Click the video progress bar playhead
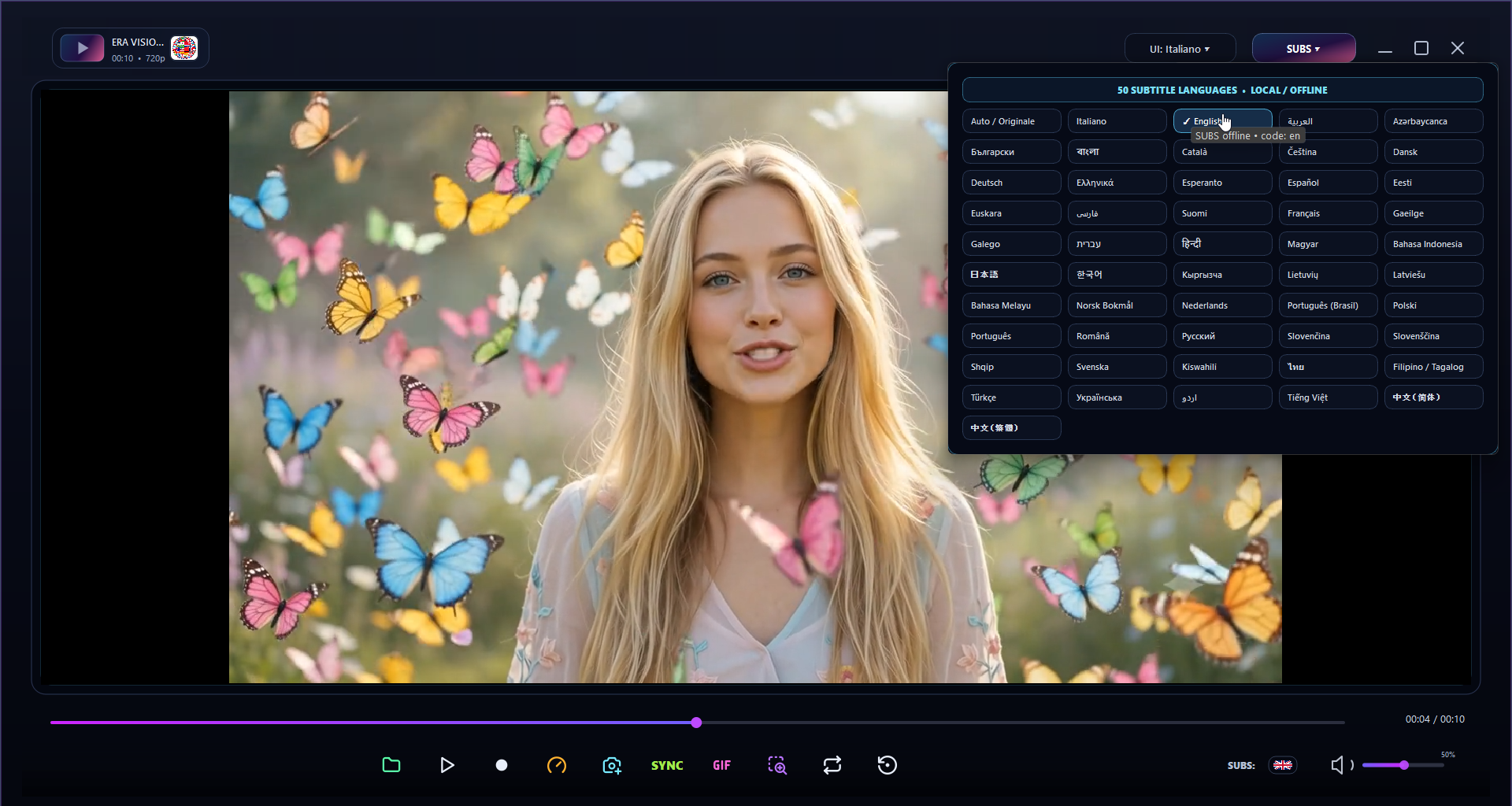The width and height of the screenshot is (1512, 806). tap(696, 723)
